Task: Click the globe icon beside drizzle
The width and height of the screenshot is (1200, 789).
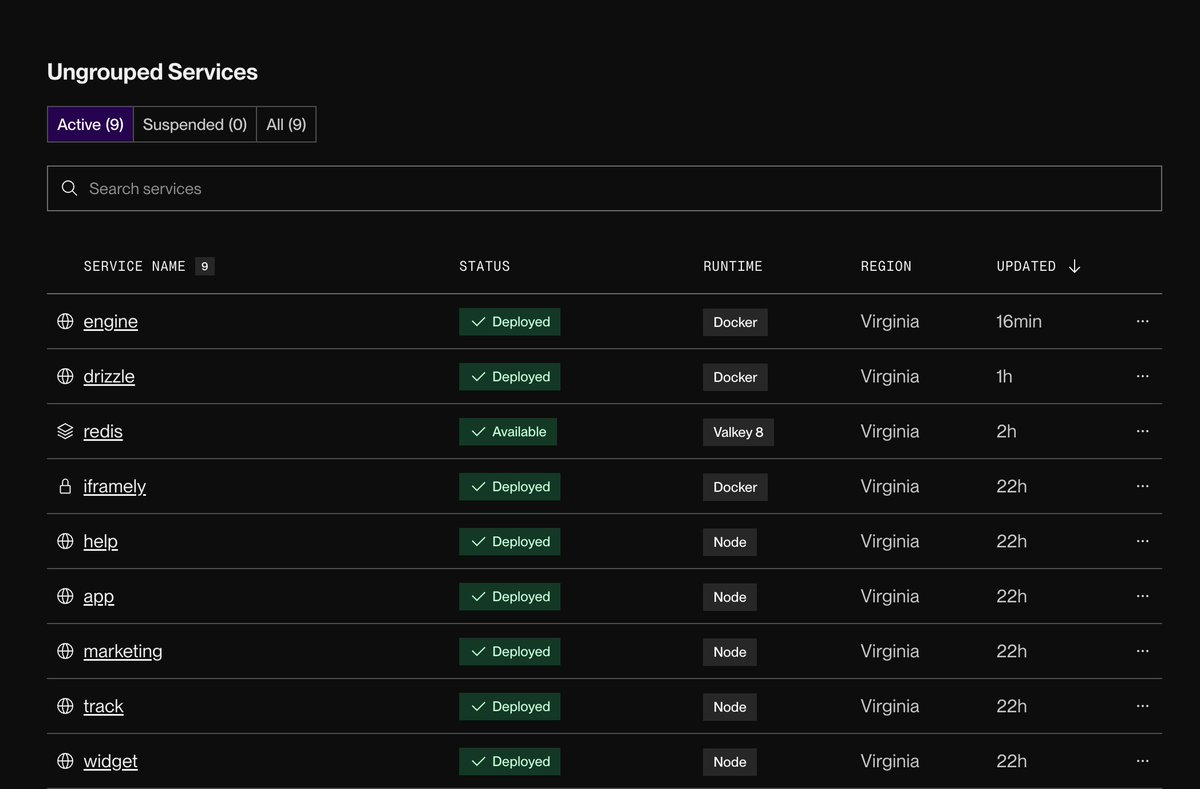Action: (x=65, y=377)
